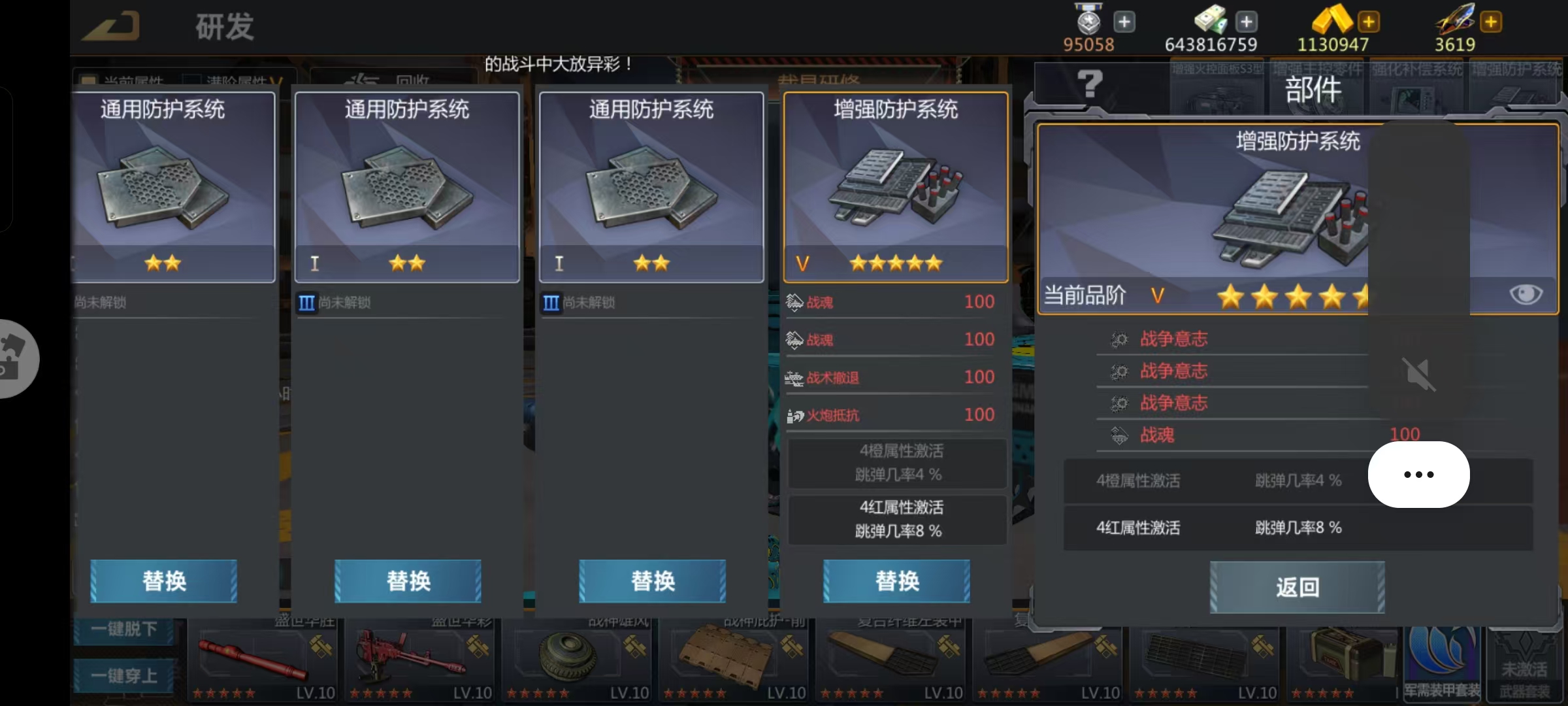Viewport: 1568px width, 706px height.
Task: Select the 4红属性激活 row in detail panel
Action: (x=1298, y=528)
